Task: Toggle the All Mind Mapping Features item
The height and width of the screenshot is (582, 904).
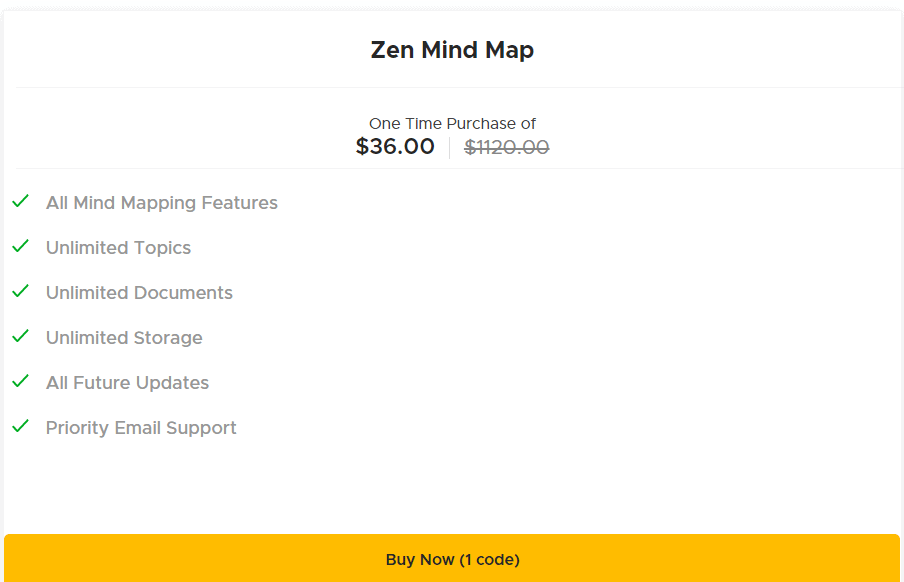Action: [161, 202]
